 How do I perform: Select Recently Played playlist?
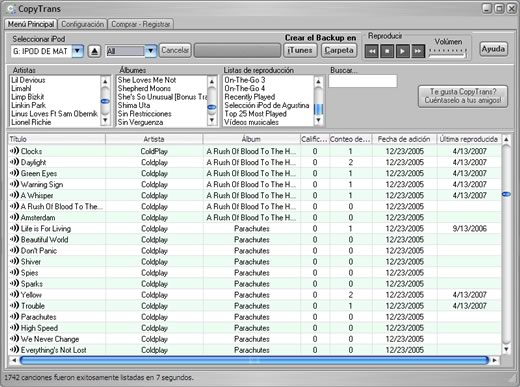pos(250,97)
